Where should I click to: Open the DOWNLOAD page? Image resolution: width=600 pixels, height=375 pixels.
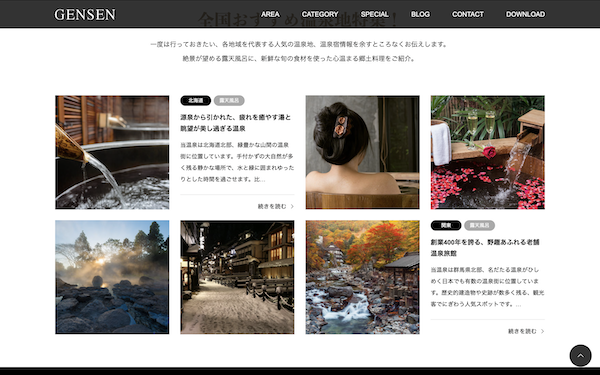pos(525,14)
